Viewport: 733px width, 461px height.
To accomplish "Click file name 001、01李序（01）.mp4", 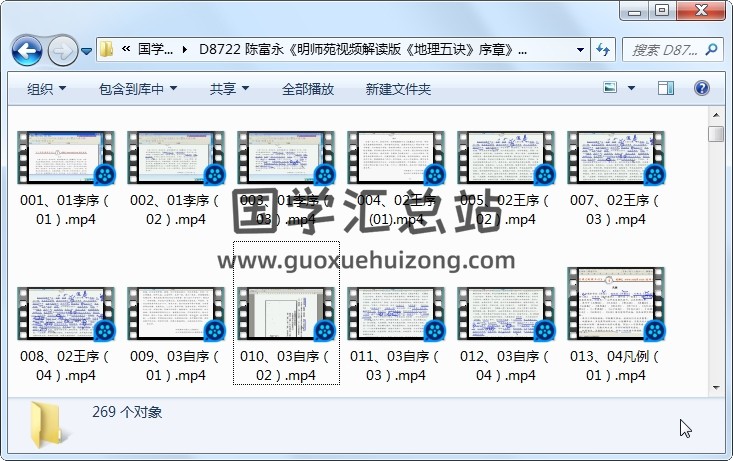I will click(66, 210).
